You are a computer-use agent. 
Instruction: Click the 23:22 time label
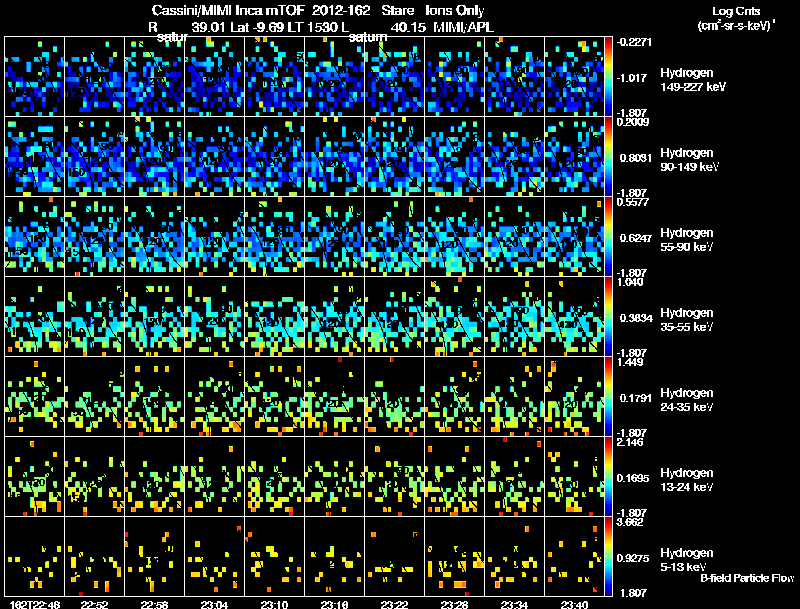click(394, 604)
